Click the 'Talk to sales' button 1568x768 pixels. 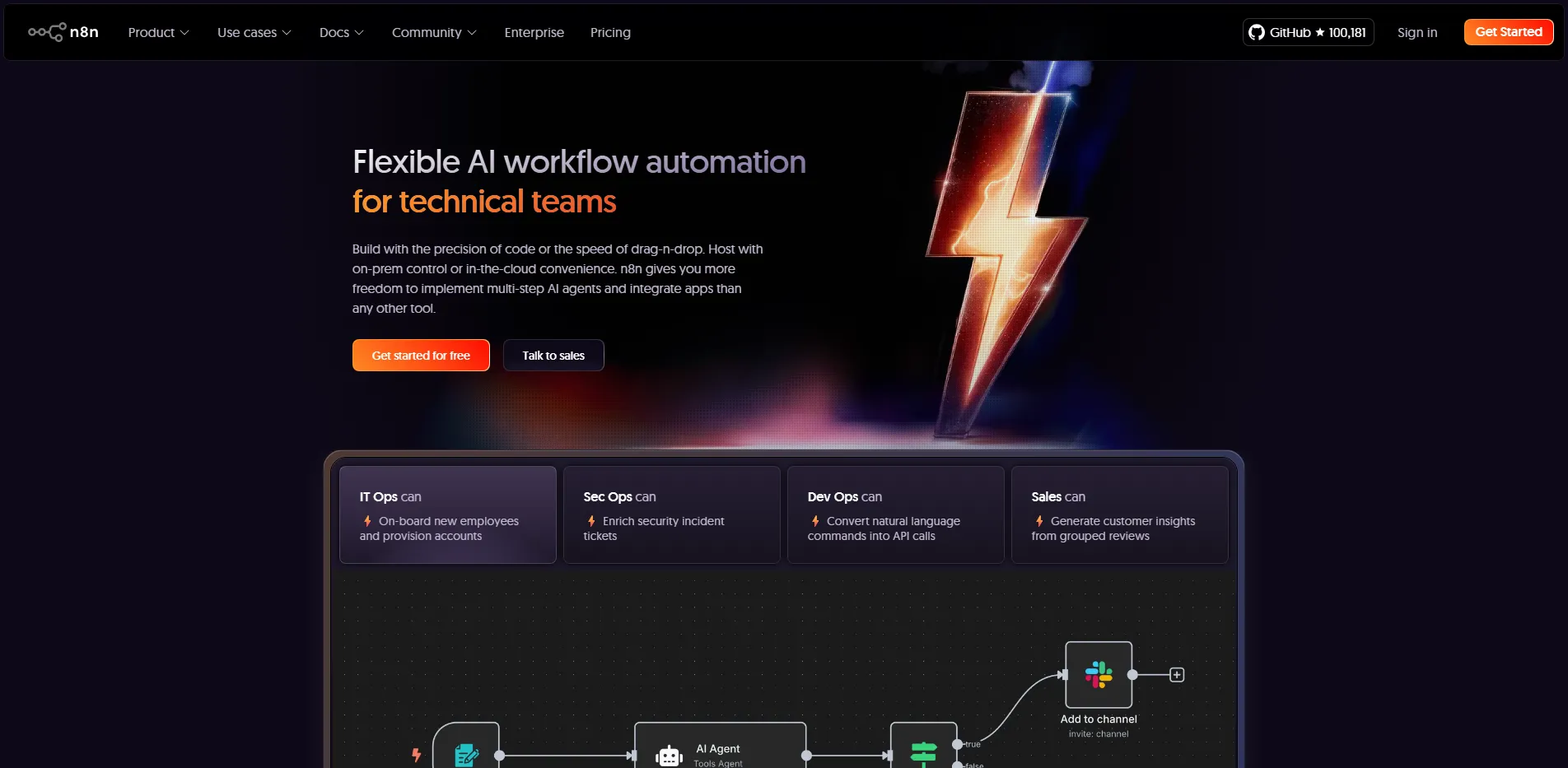553,355
